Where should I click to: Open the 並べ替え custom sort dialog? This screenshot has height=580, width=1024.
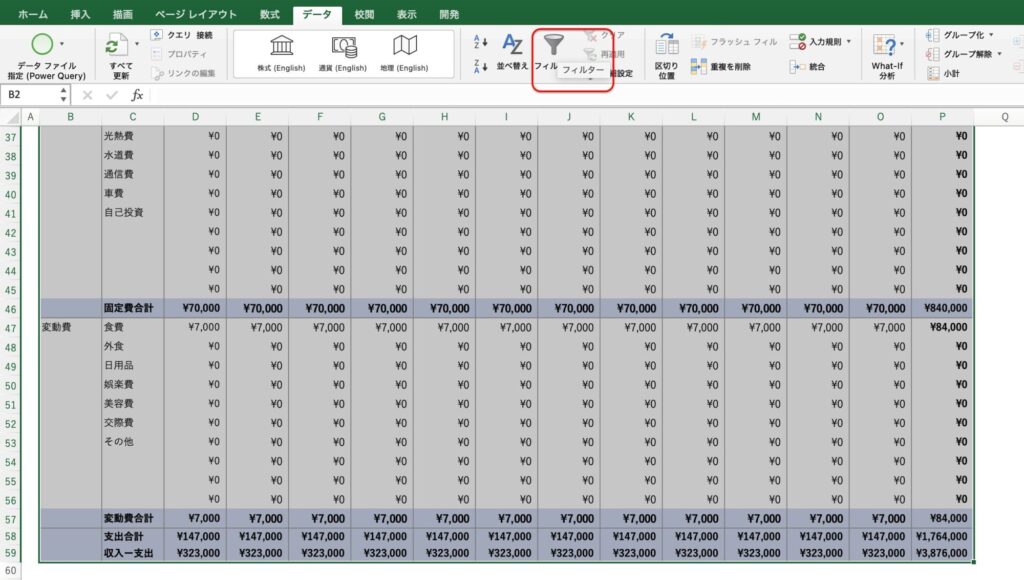pos(512,52)
